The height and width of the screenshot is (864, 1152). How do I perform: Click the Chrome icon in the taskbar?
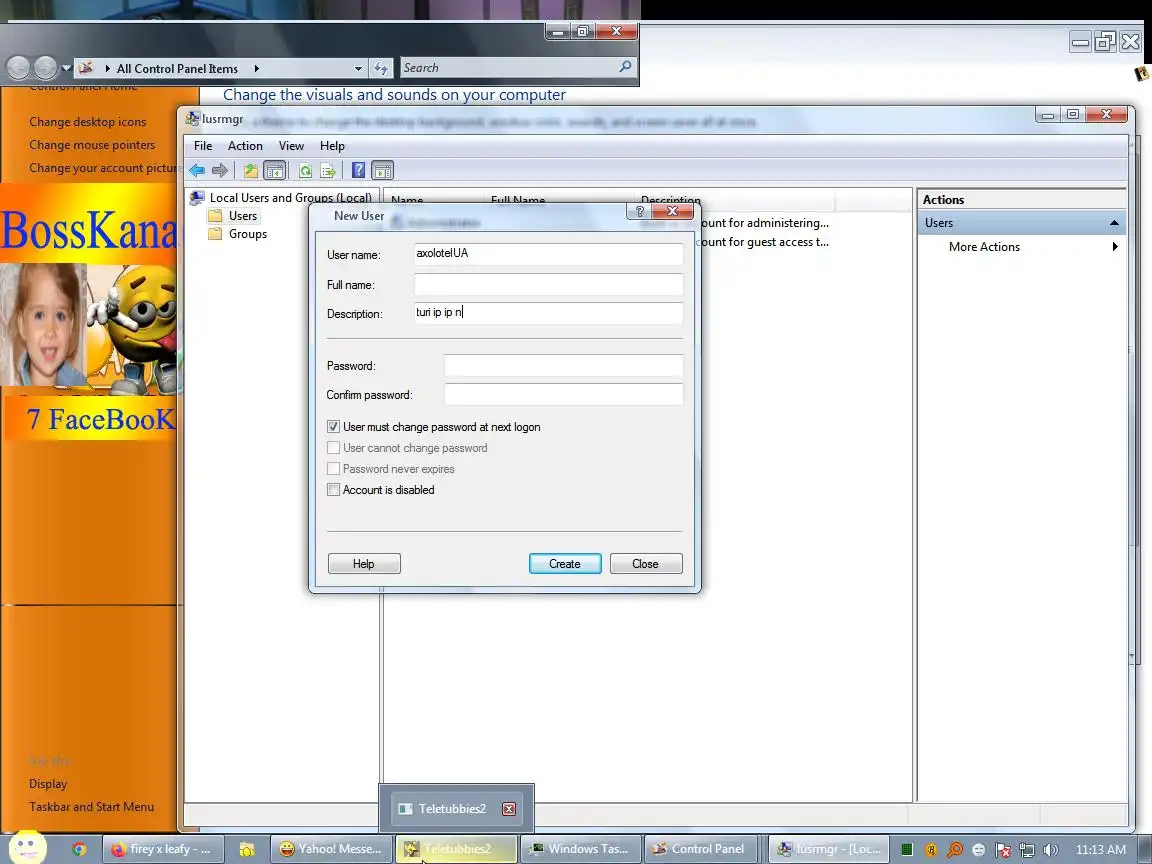(79, 849)
